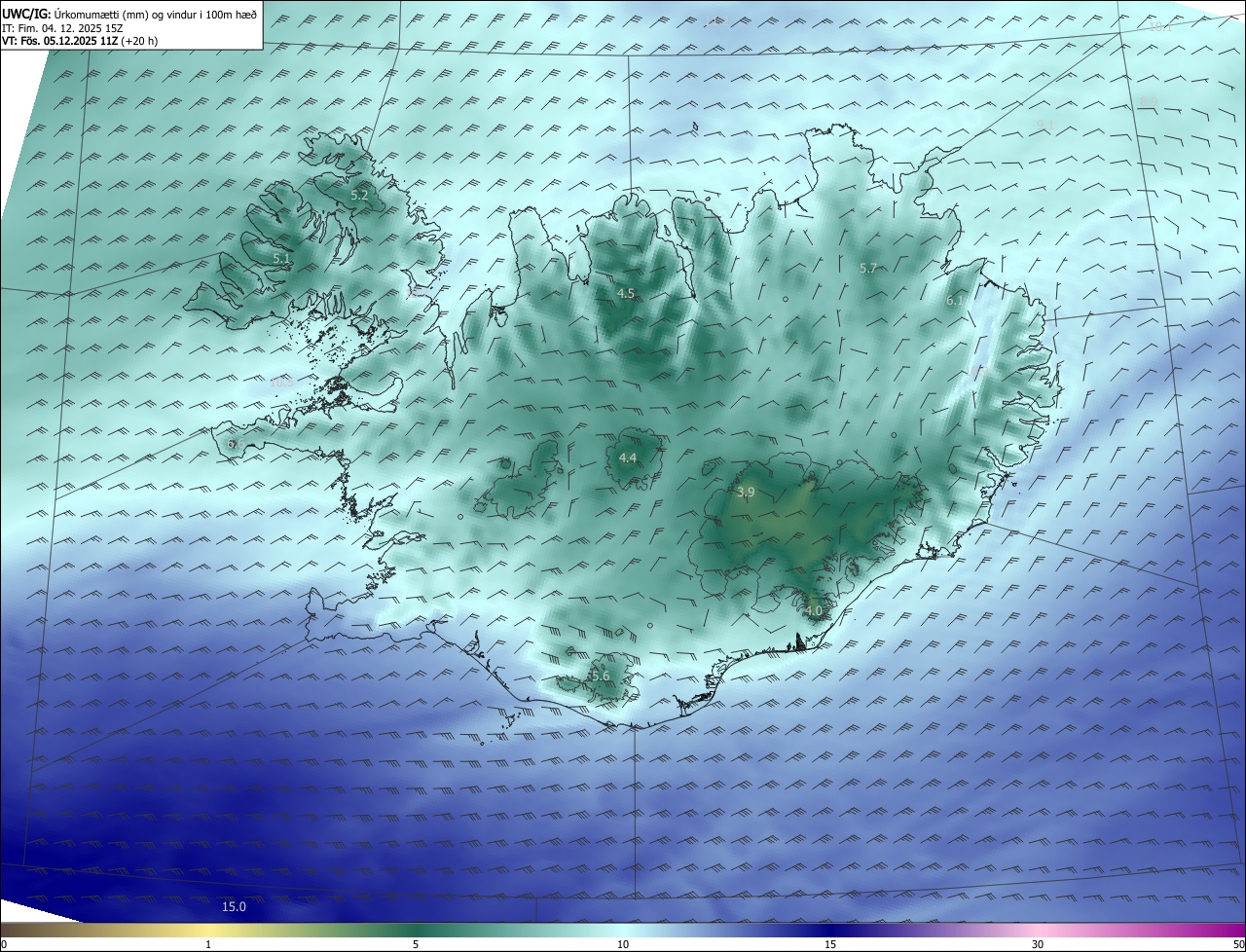Click the 4.0 value label near the southeast coast
The height and width of the screenshot is (952, 1246).
click(x=814, y=610)
